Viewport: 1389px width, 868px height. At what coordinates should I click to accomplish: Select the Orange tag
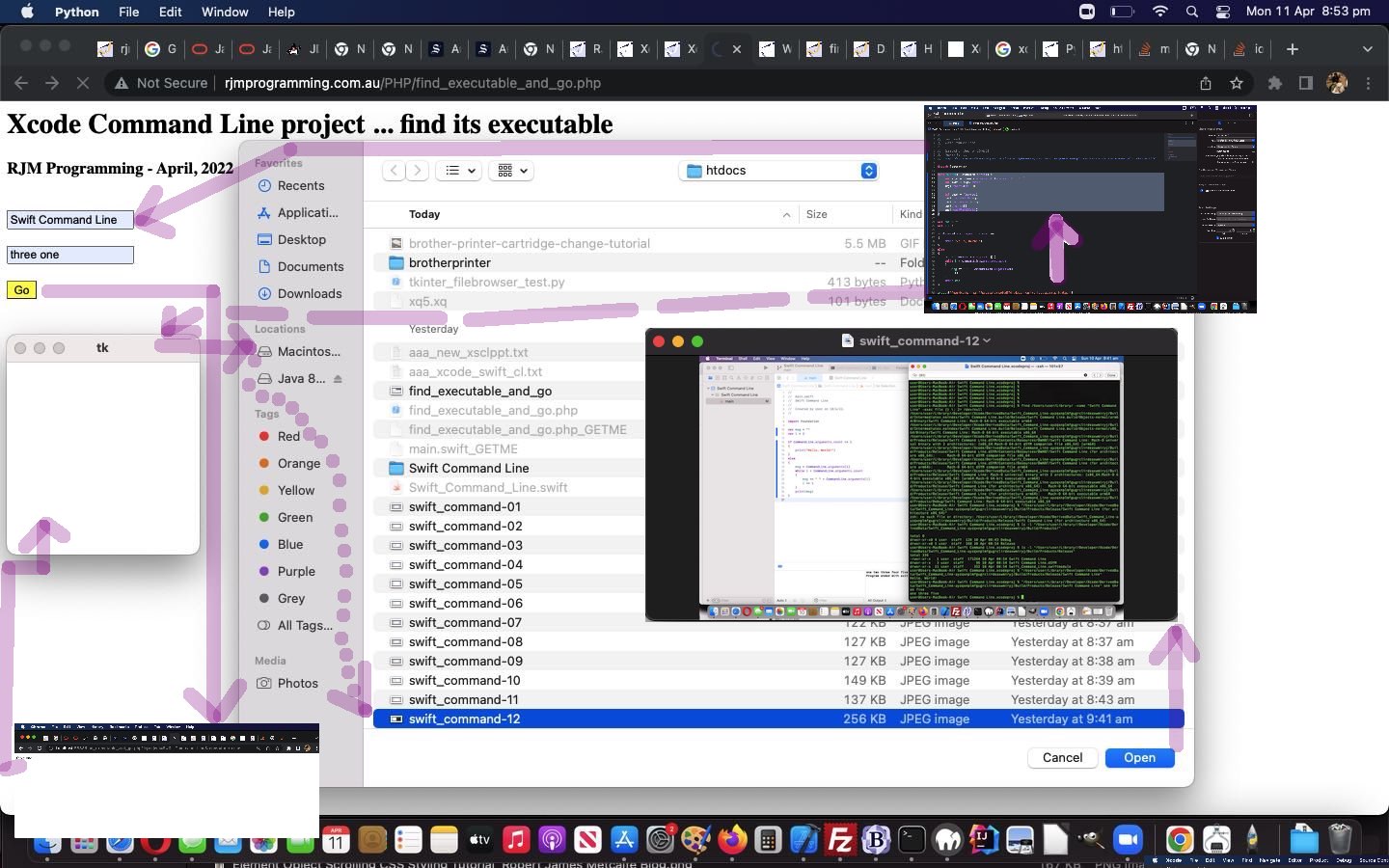coord(298,463)
